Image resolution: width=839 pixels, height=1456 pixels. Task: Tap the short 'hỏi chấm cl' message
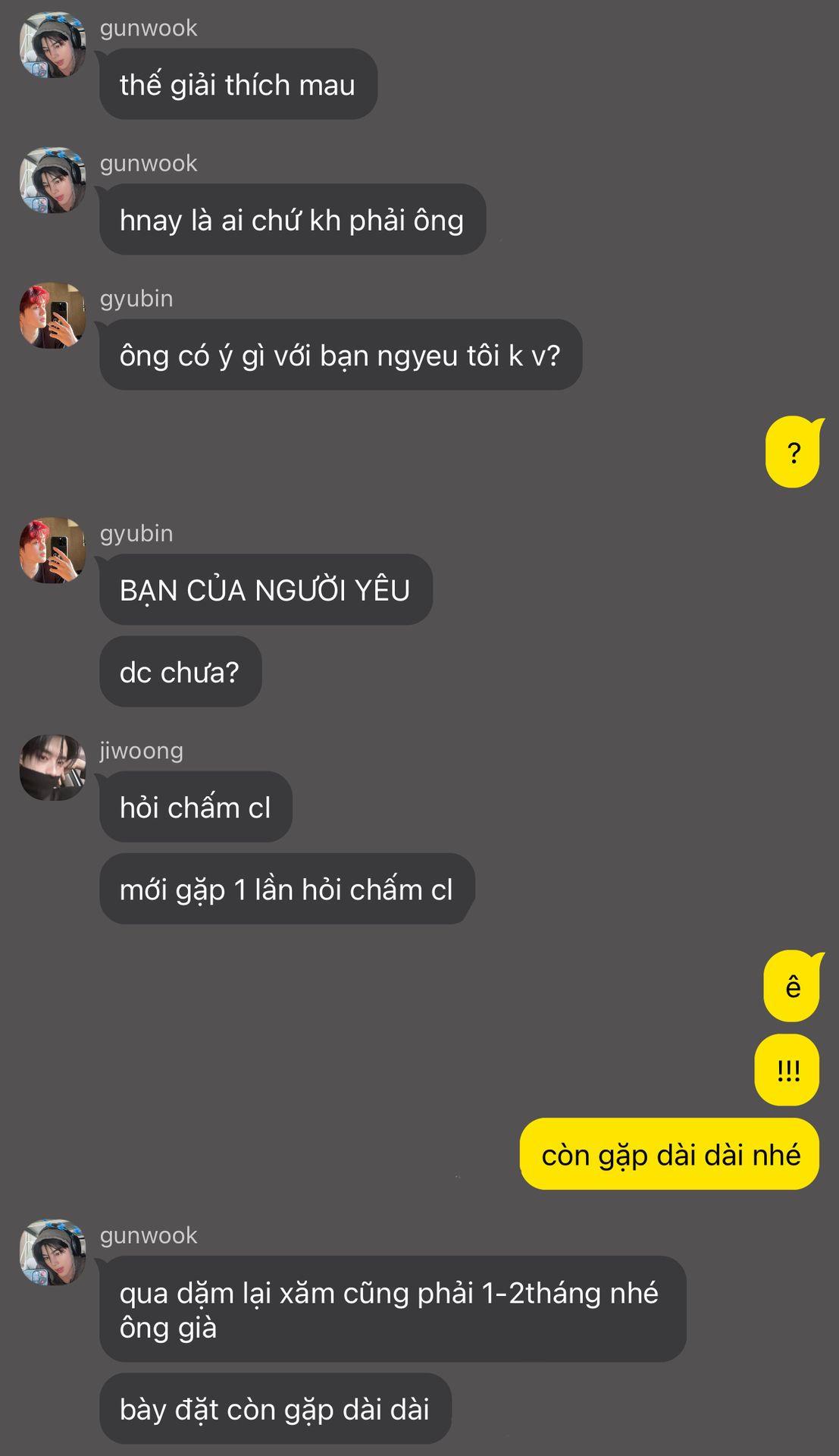(x=196, y=807)
